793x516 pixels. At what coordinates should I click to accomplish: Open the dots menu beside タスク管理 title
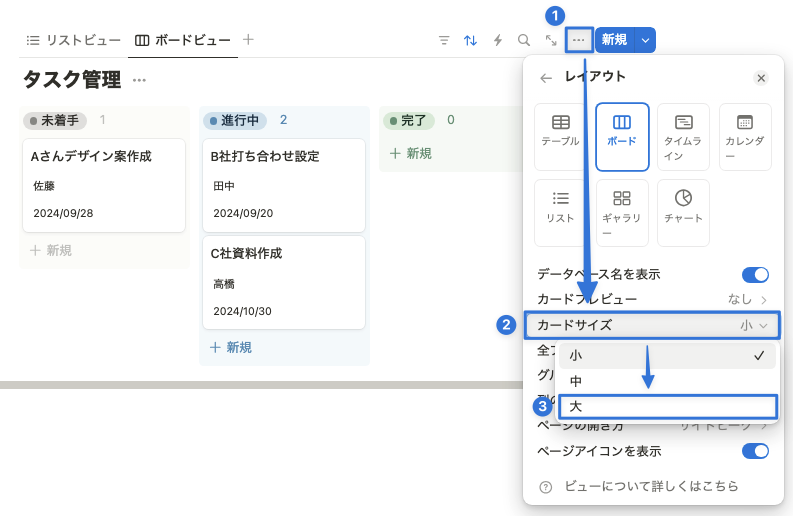[139, 80]
